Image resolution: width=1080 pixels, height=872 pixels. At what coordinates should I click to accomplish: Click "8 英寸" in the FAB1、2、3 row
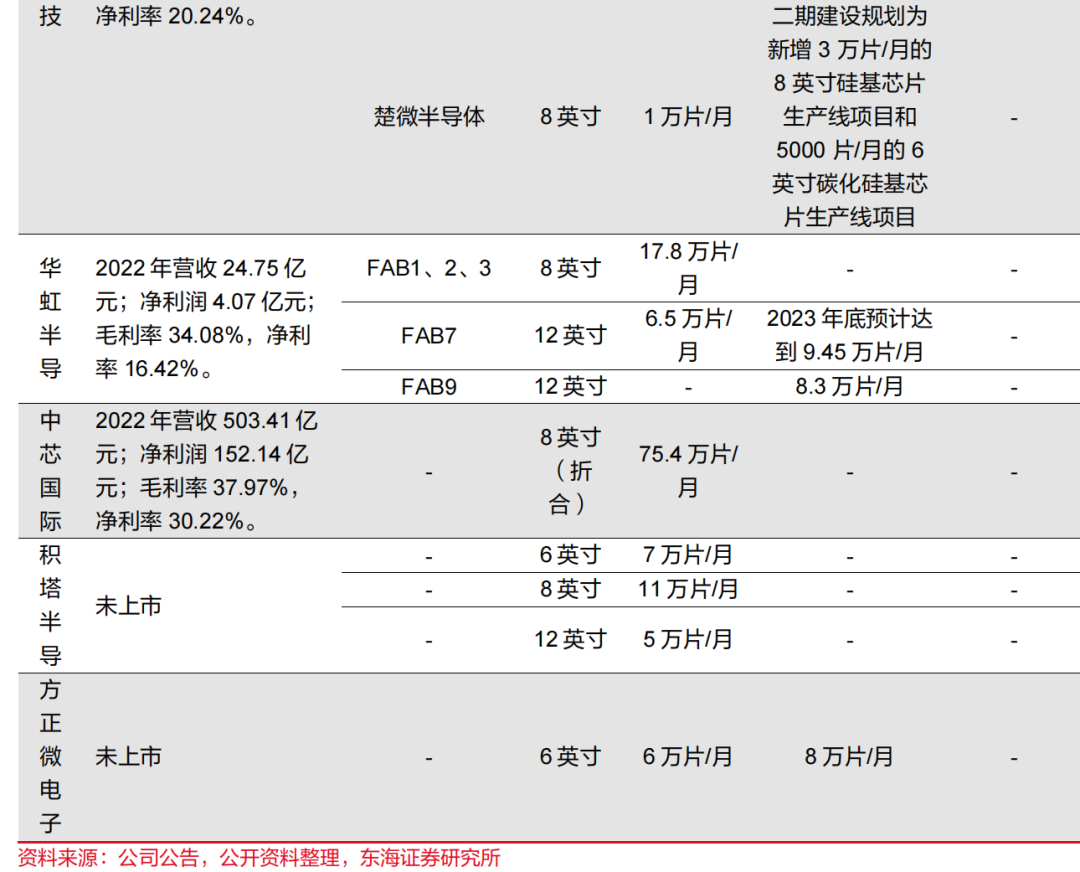pyautogui.click(x=570, y=268)
